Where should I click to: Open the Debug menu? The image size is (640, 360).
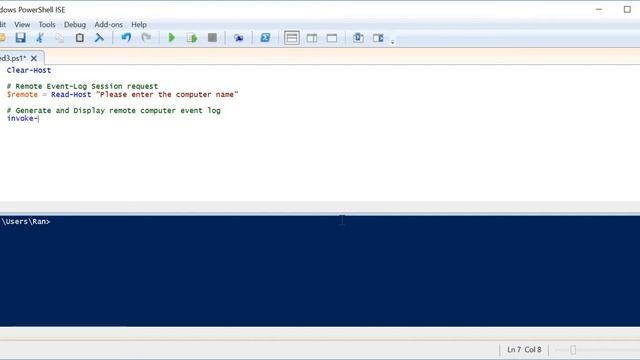pos(75,24)
